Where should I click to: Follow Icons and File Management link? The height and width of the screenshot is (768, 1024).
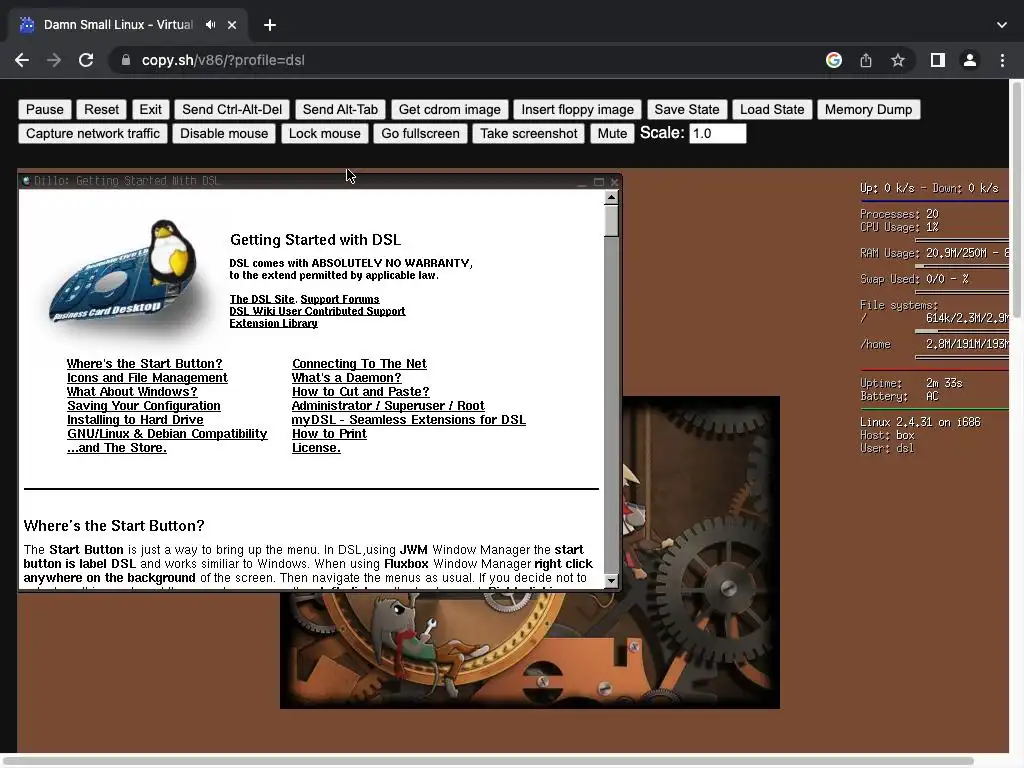click(147, 377)
